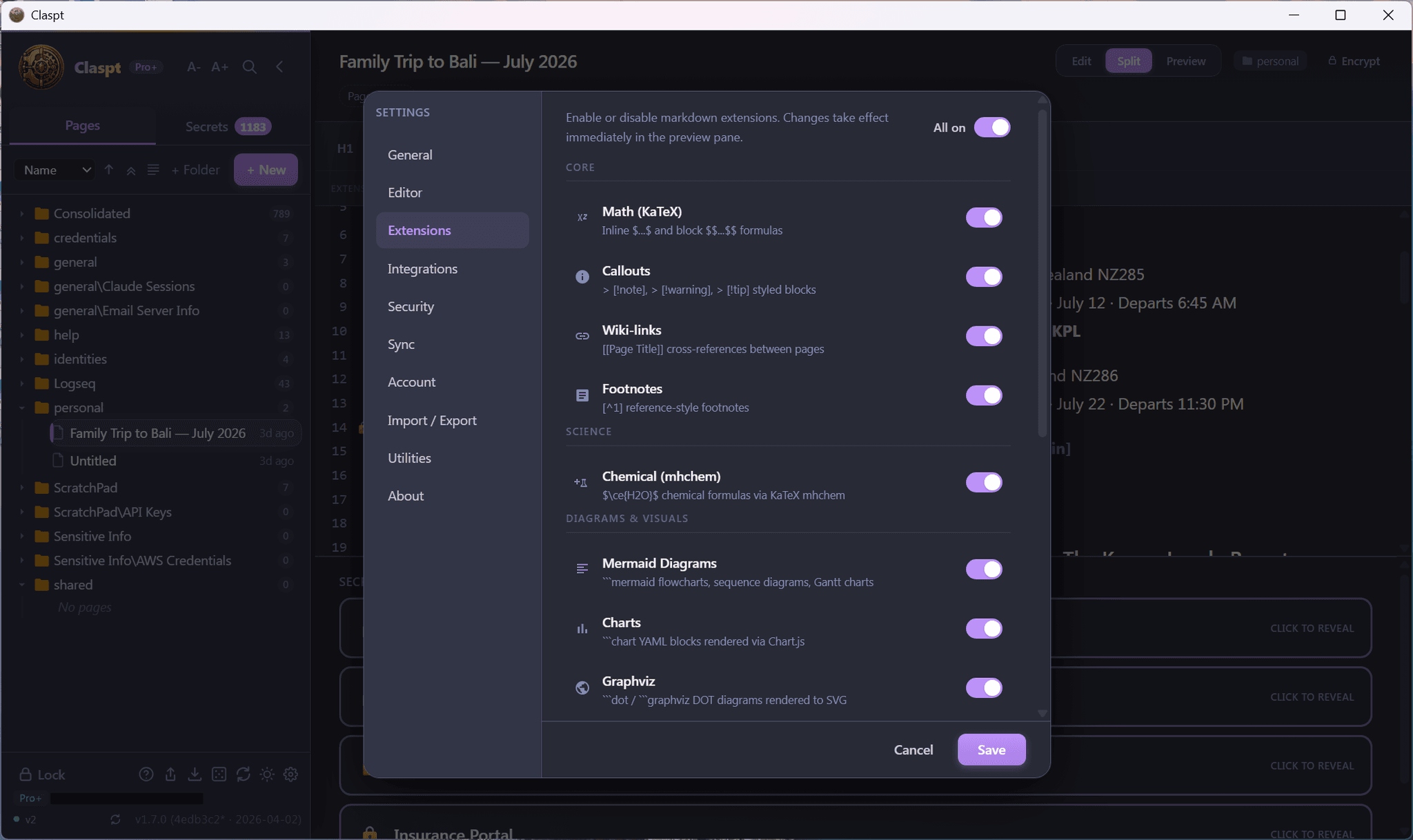This screenshot has width=1413, height=840.
Task: Click the Graphviz globe icon
Action: tap(582, 688)
